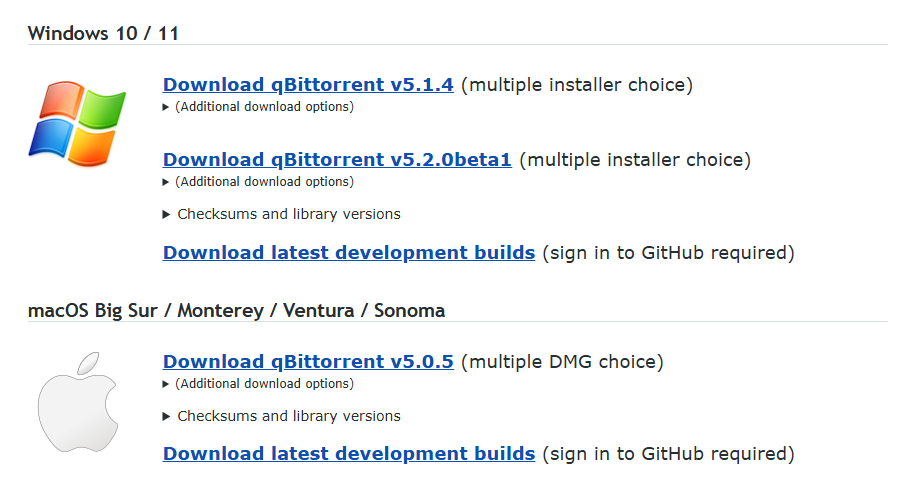Click sign in to GitHub required in Windows section
Viewport: 920px width, 484px height.
668,253
